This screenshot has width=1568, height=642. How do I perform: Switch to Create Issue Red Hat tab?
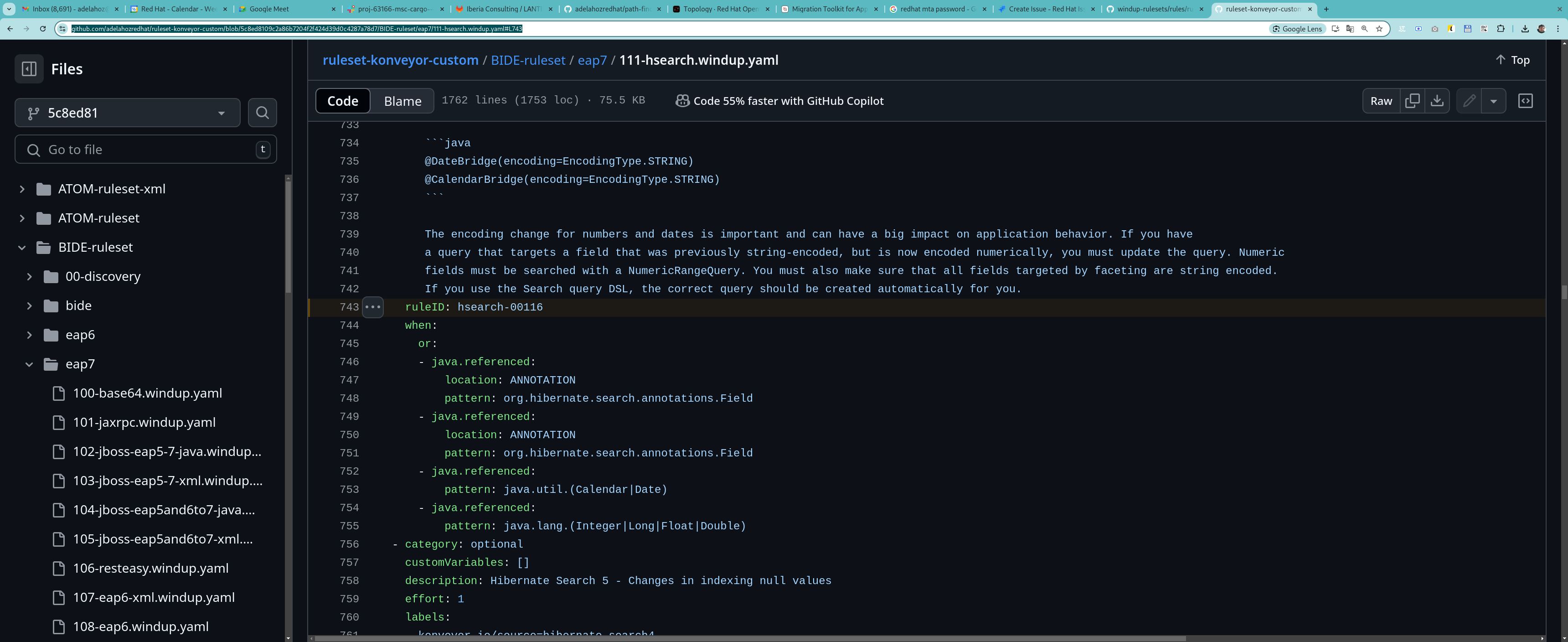1045,9
